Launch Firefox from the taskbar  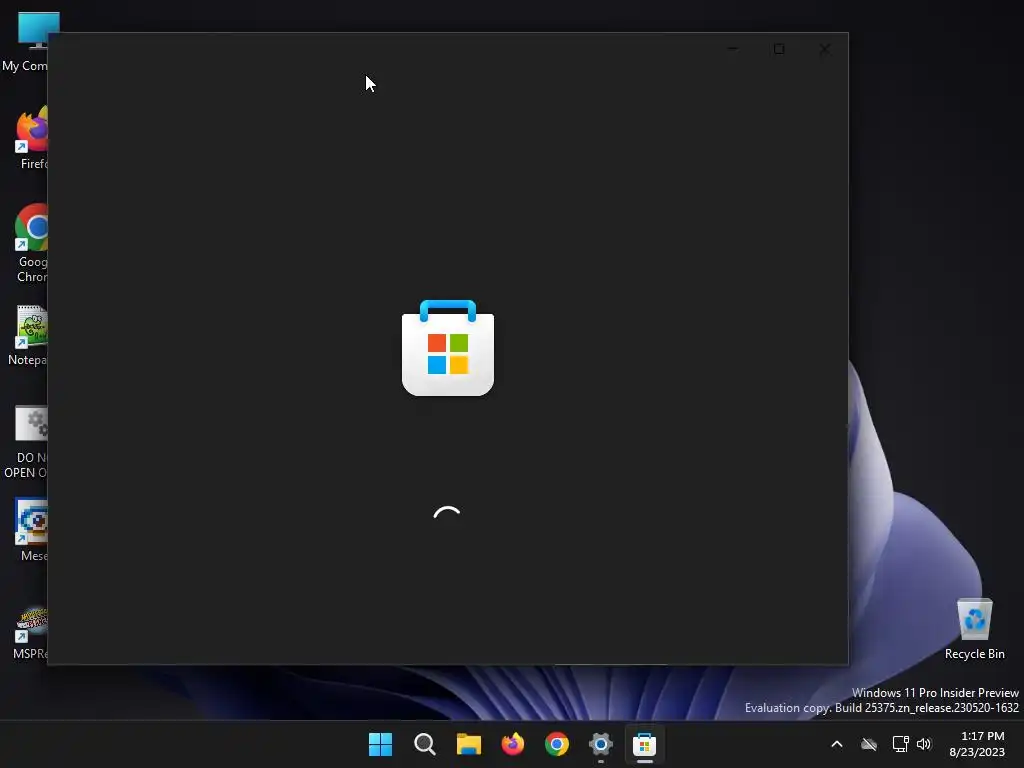click(x=513, y=744)
